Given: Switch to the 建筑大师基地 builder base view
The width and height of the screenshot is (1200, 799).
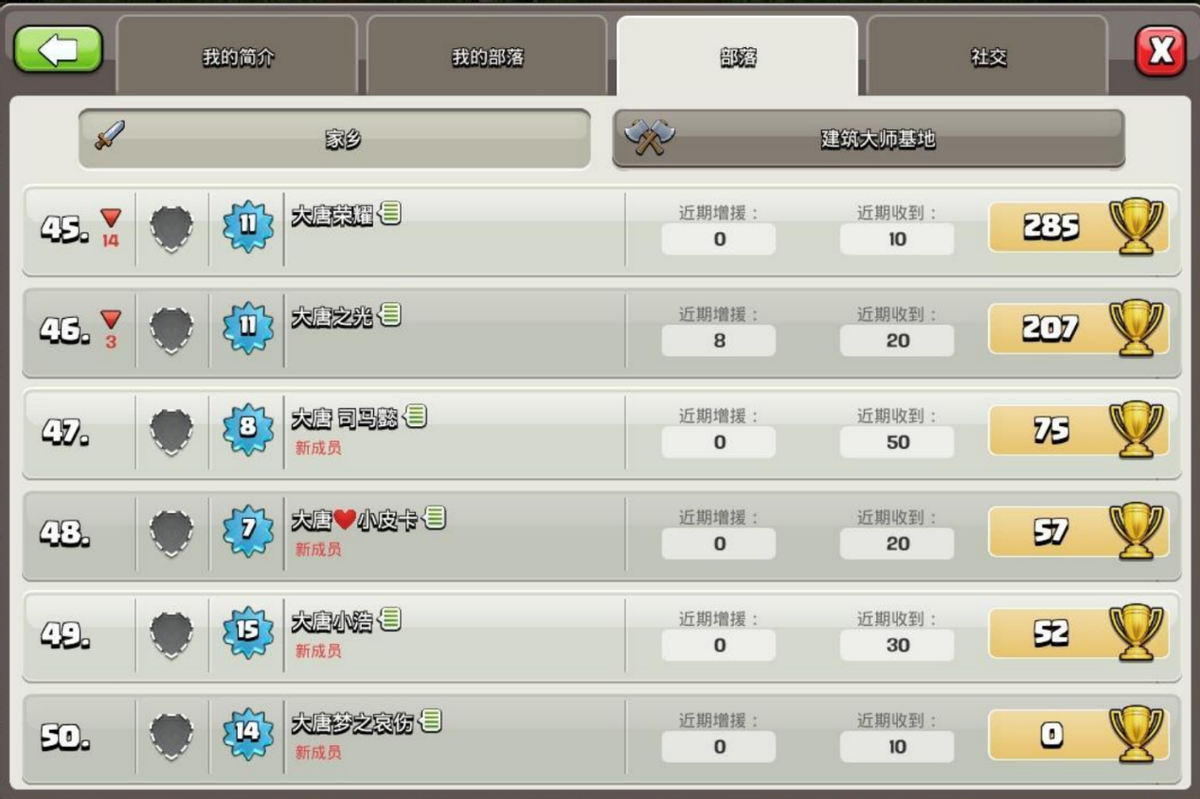Looking at the screenshot, I should [x=868, y=139].
